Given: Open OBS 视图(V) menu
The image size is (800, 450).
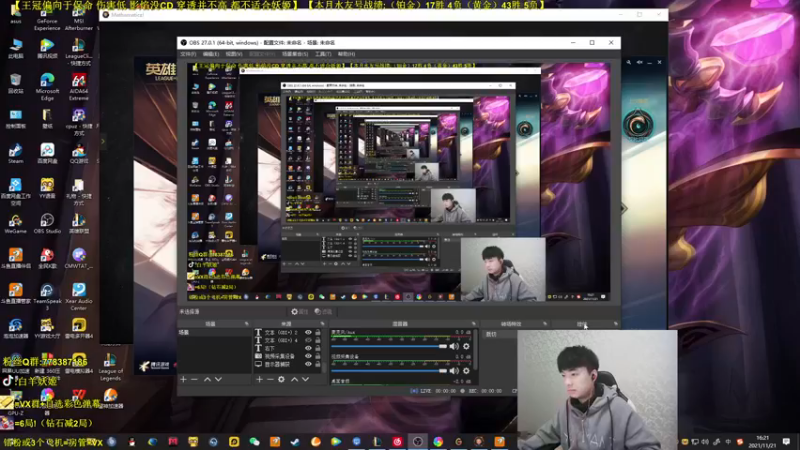Looking at the screenshot, I should pyautogui.click(x=234, y=54).
